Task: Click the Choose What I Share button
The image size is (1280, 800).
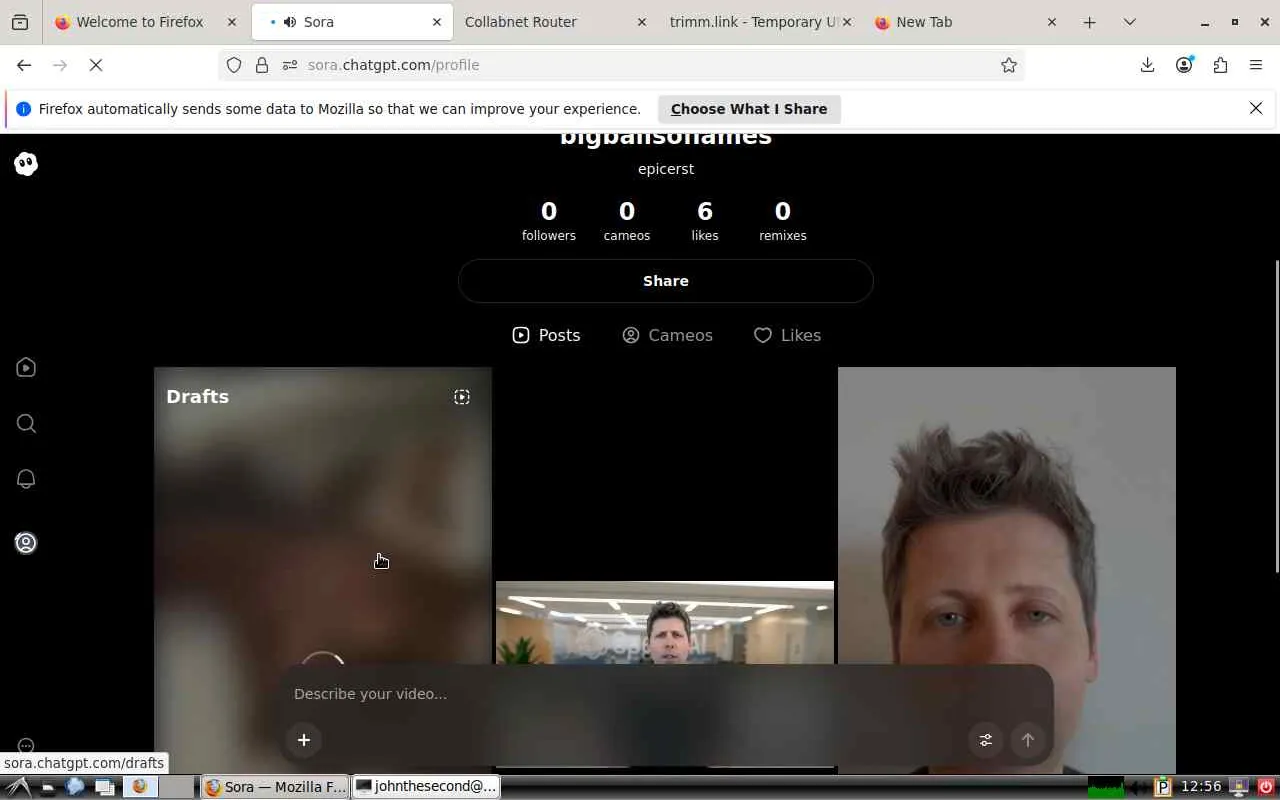Action: point(749,109)
